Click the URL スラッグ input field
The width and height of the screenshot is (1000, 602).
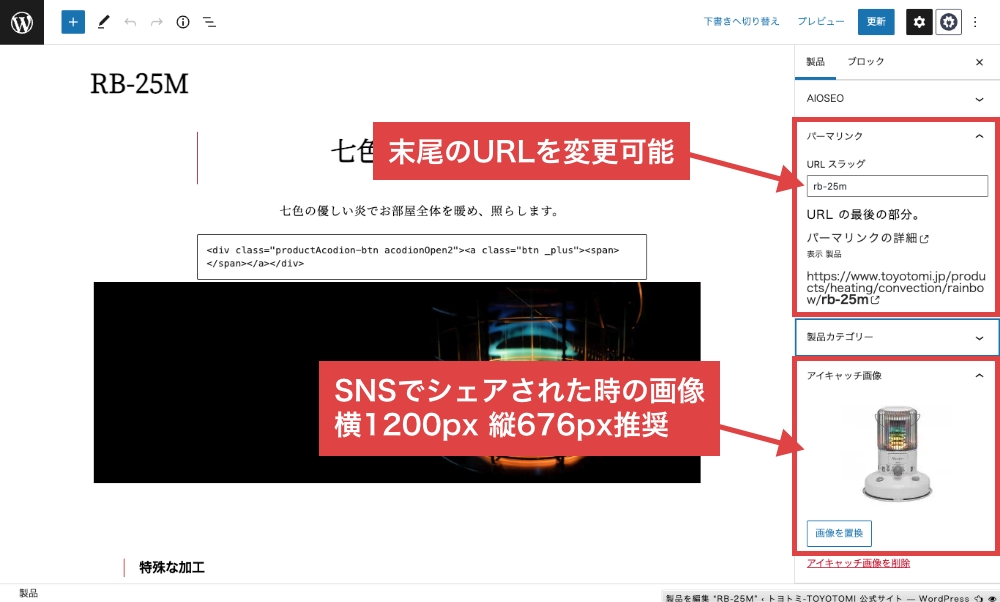click(897, 186)
